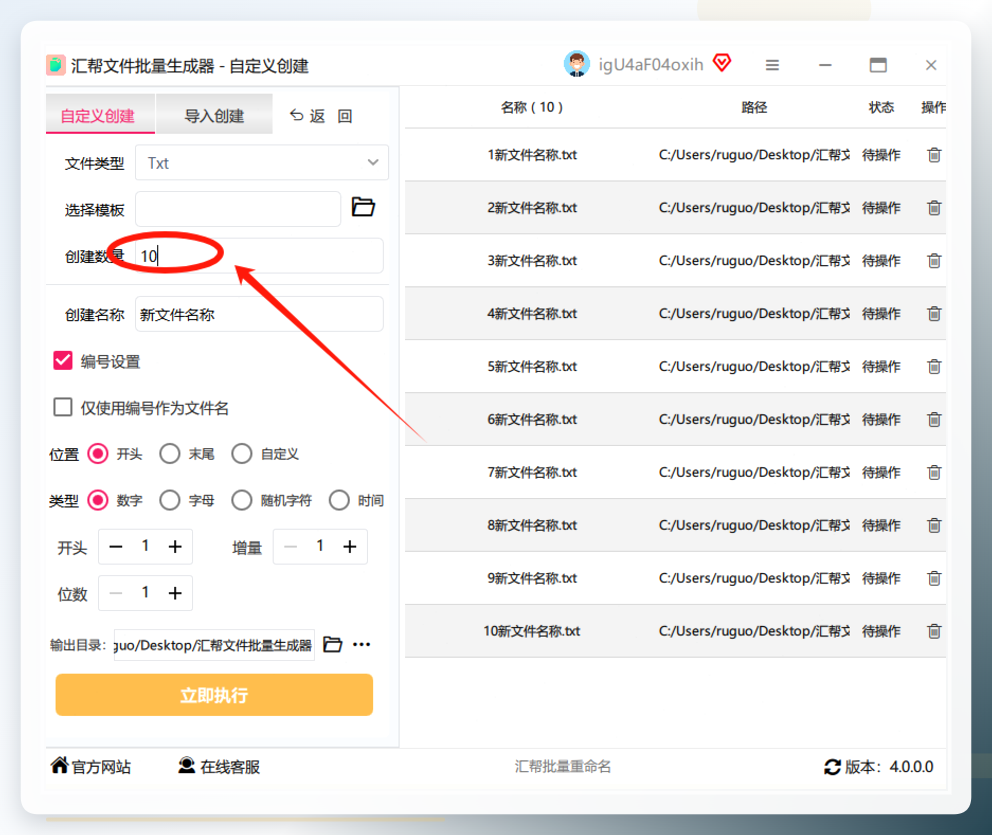Click the 操作 column header

(x=933, y=108)
